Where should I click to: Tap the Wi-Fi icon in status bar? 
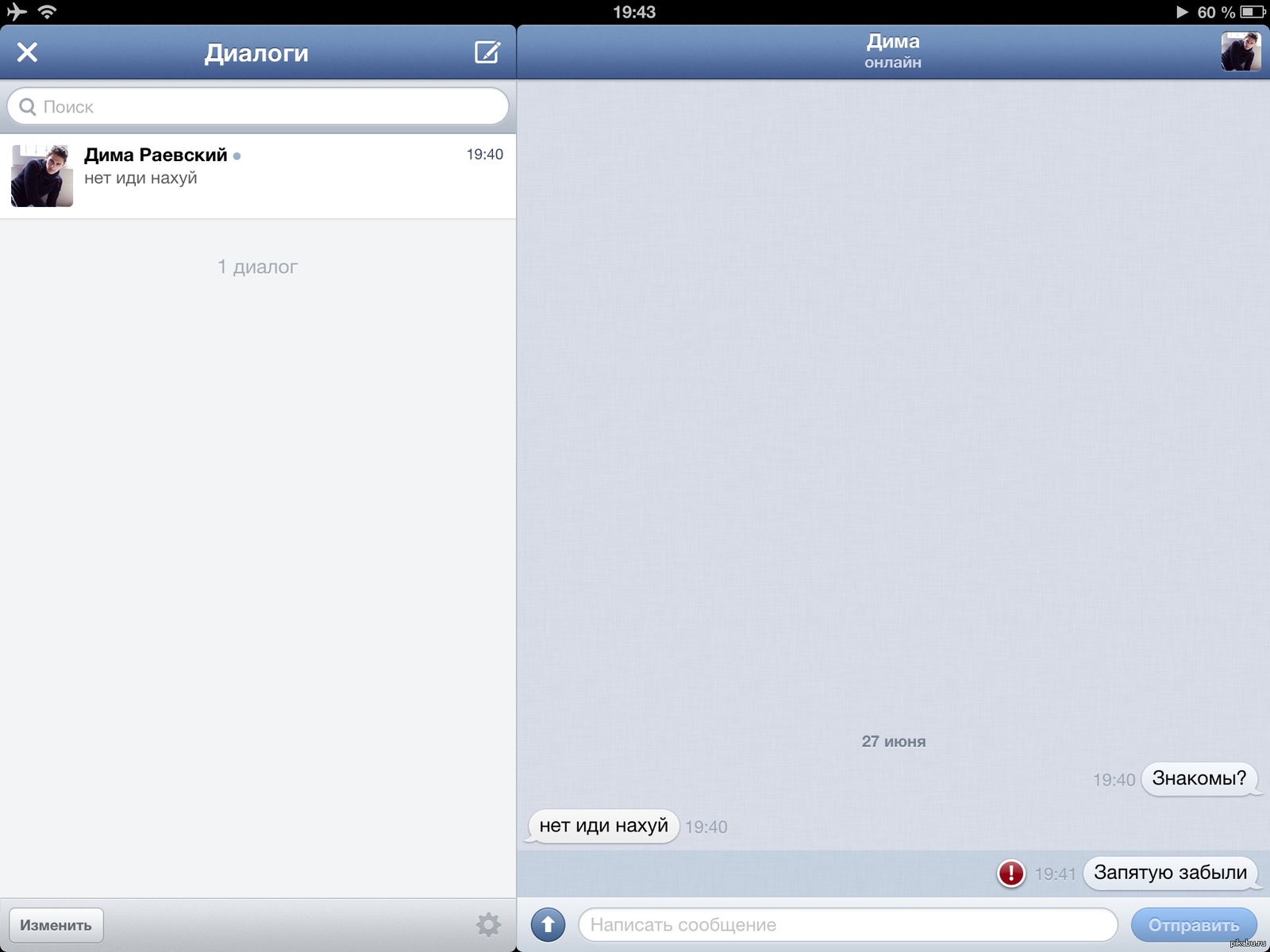(x=48, y=12)
